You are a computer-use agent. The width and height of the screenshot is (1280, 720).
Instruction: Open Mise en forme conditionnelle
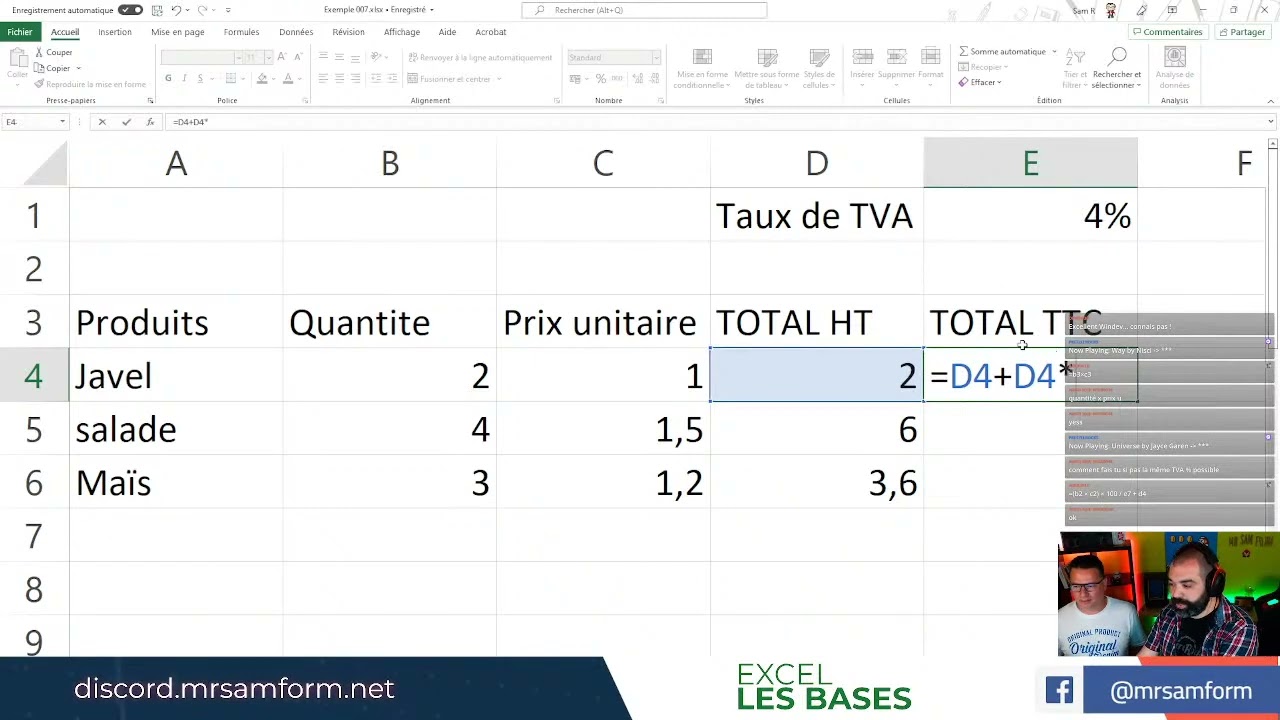pos(701,68)
